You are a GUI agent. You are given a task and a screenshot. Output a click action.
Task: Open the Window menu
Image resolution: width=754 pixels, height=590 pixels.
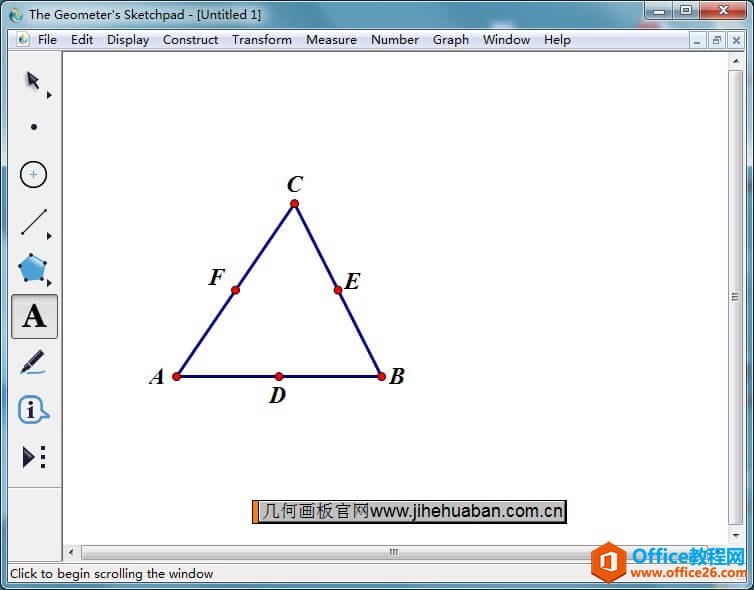[506, 39]
